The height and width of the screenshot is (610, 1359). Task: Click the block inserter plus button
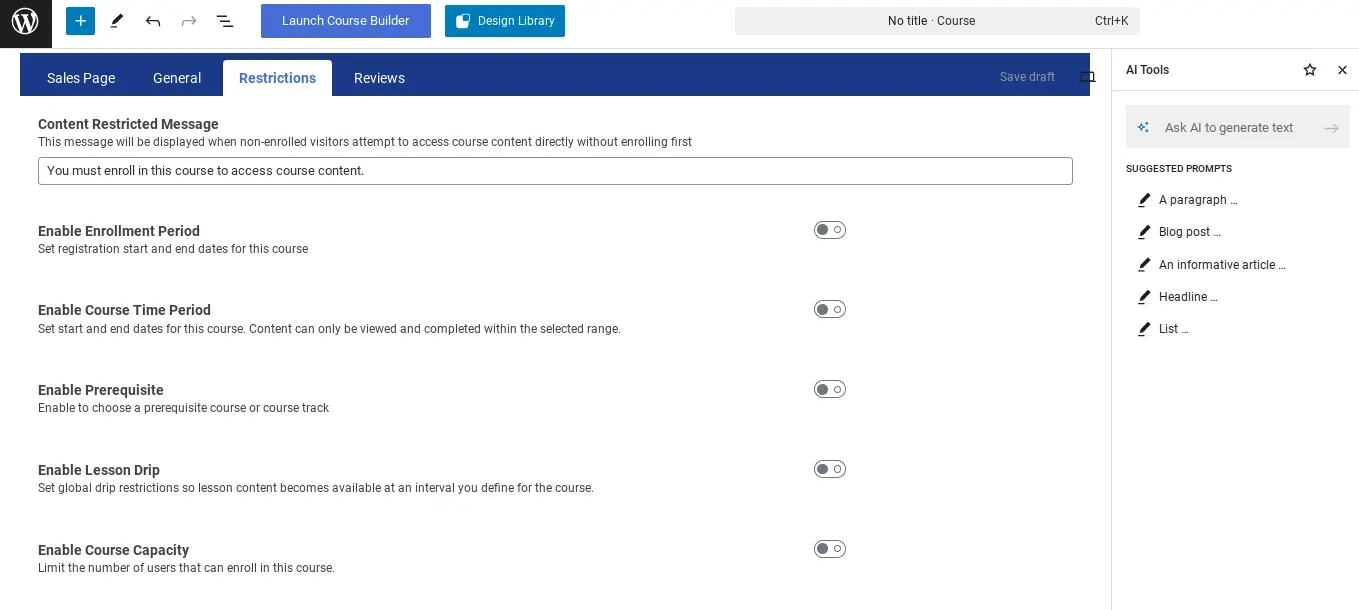81,21
